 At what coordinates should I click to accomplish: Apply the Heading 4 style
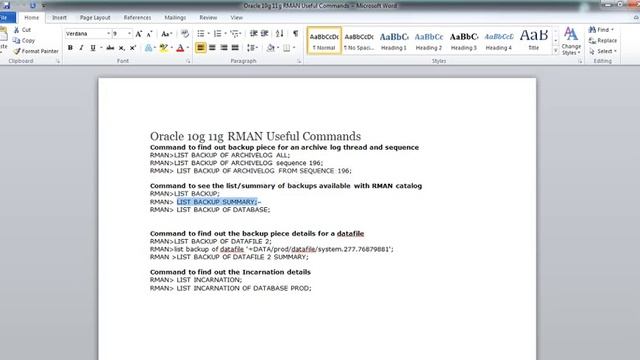point(499,41)
